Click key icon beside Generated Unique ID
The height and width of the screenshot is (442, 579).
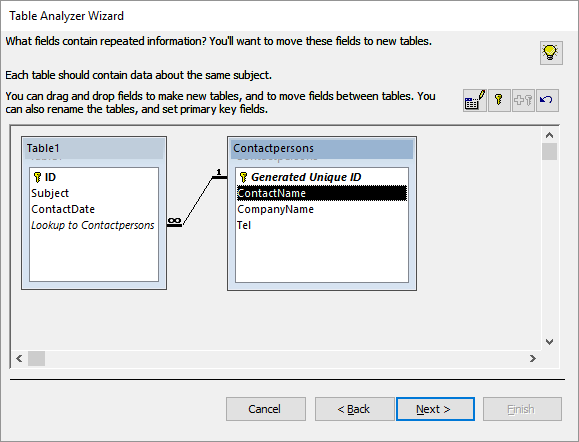243,177
